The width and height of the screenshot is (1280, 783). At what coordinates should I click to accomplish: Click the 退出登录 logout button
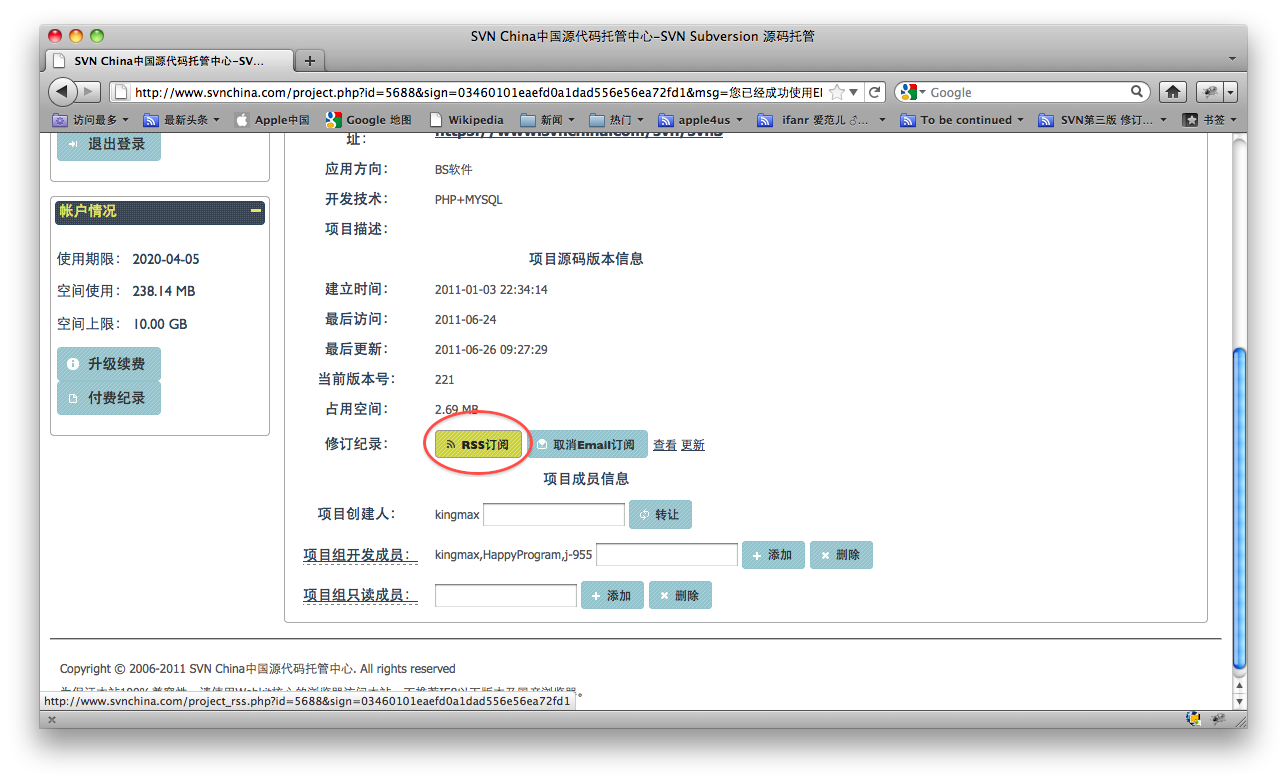pos(108,144)
